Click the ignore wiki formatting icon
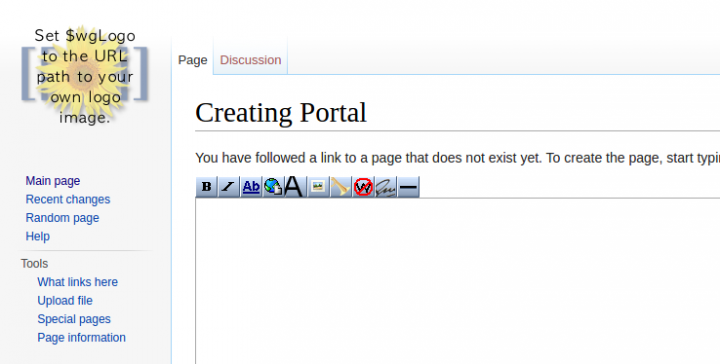Screen dimensions: 720x364 click(363, 187)
